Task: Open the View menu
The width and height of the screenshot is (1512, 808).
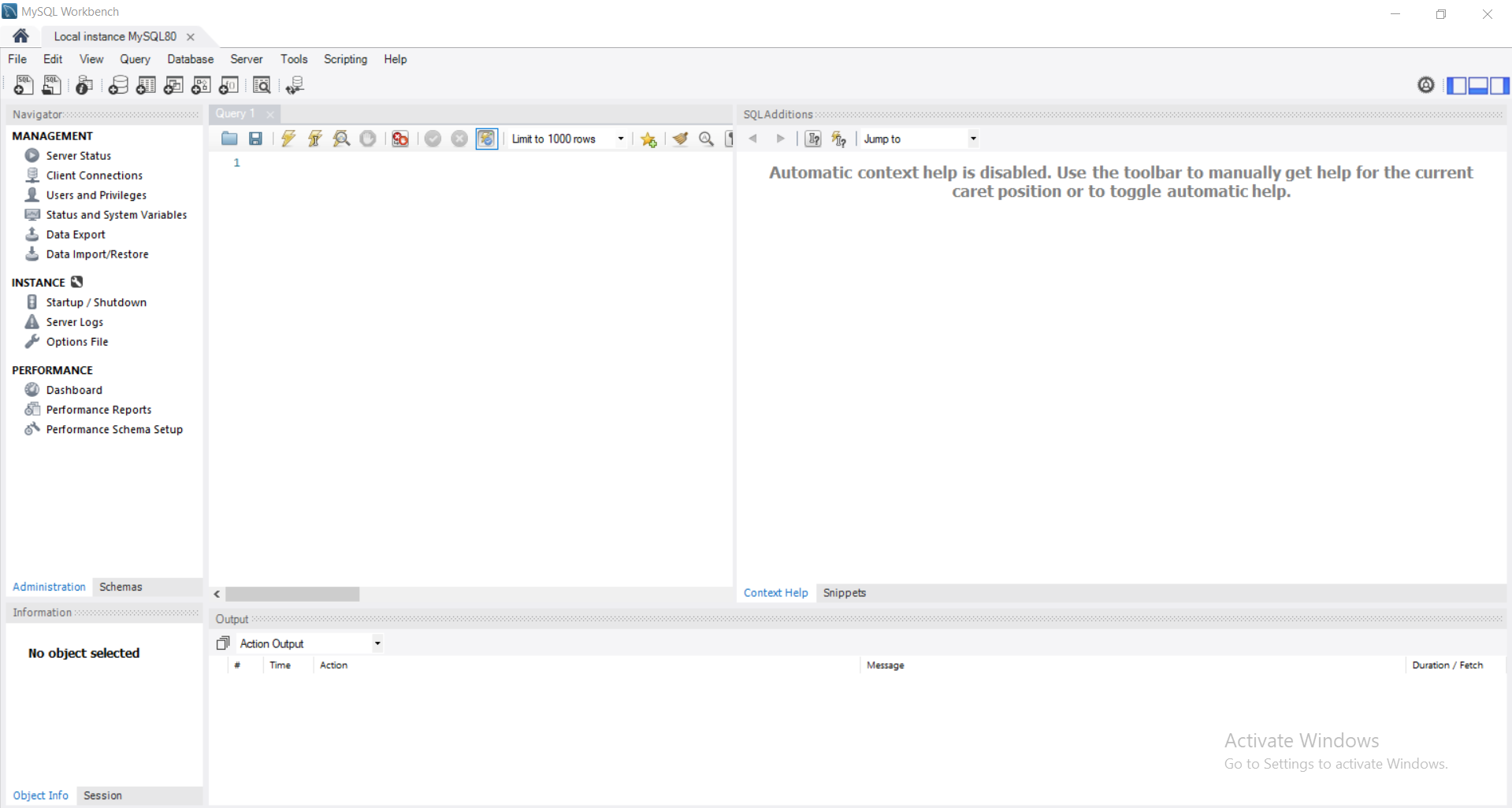Action: click(91, 59)
